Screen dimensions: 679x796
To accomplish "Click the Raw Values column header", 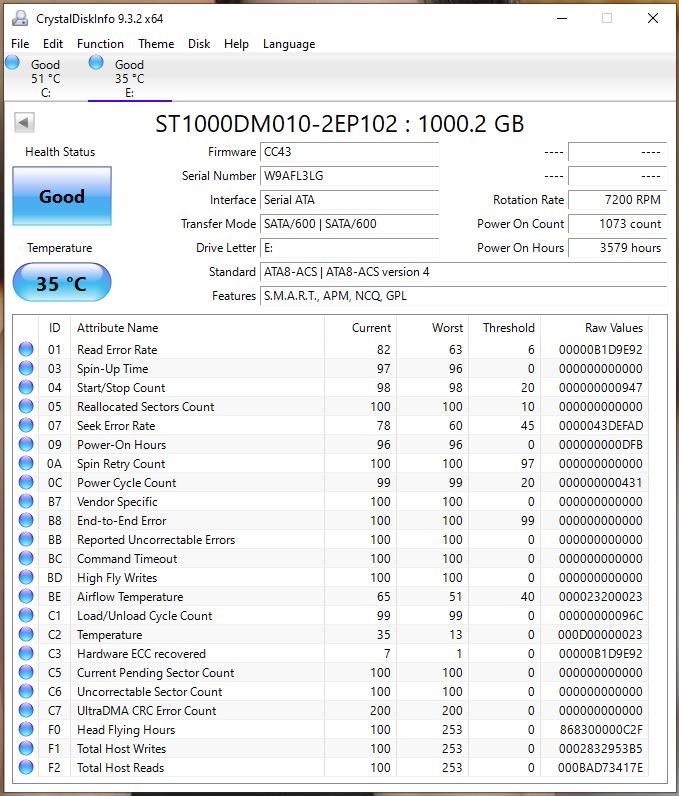I will (x=613, y=328).
